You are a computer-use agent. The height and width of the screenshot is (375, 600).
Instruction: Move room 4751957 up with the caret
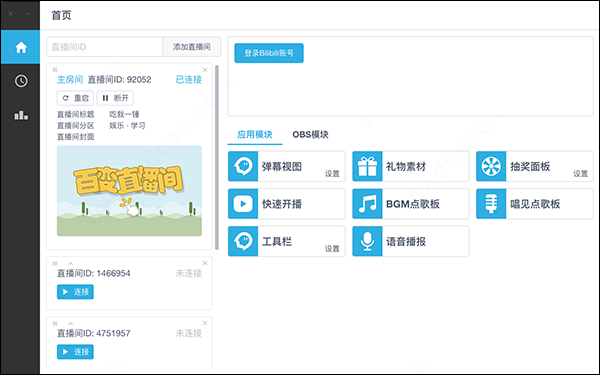[x=70, y=323]
